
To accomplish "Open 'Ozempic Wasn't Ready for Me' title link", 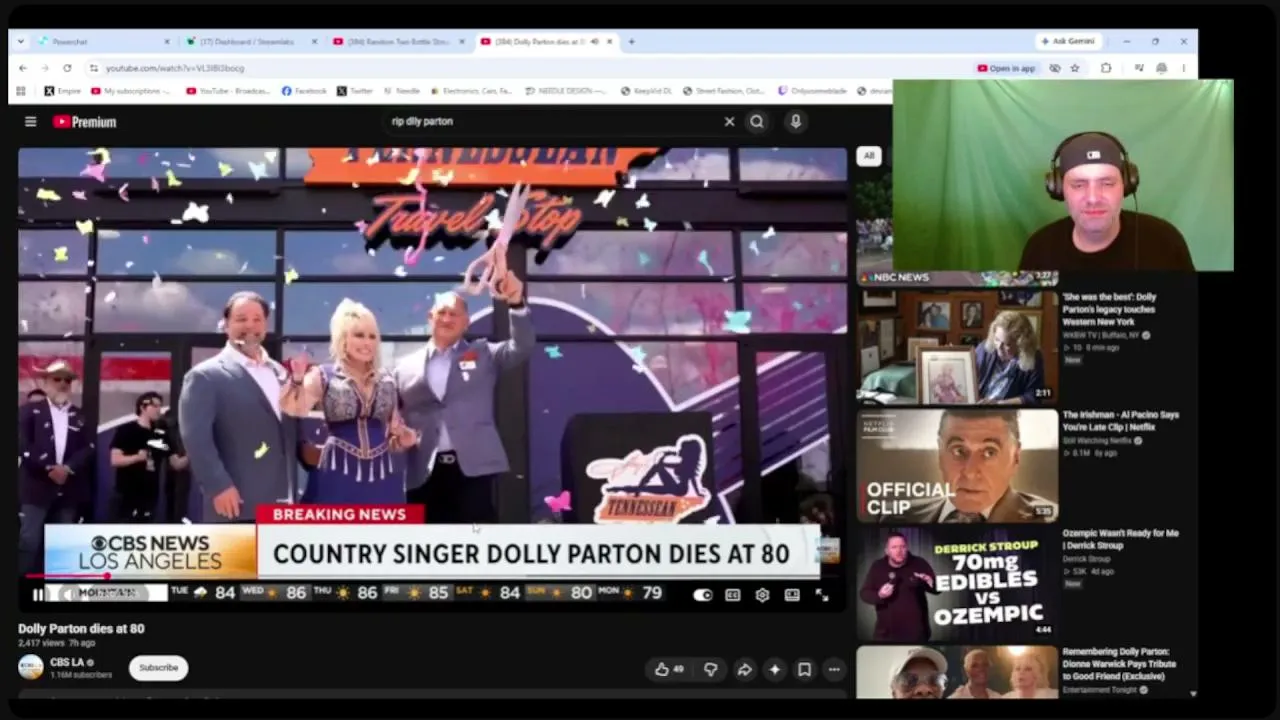I will [x=1120, y=539].
